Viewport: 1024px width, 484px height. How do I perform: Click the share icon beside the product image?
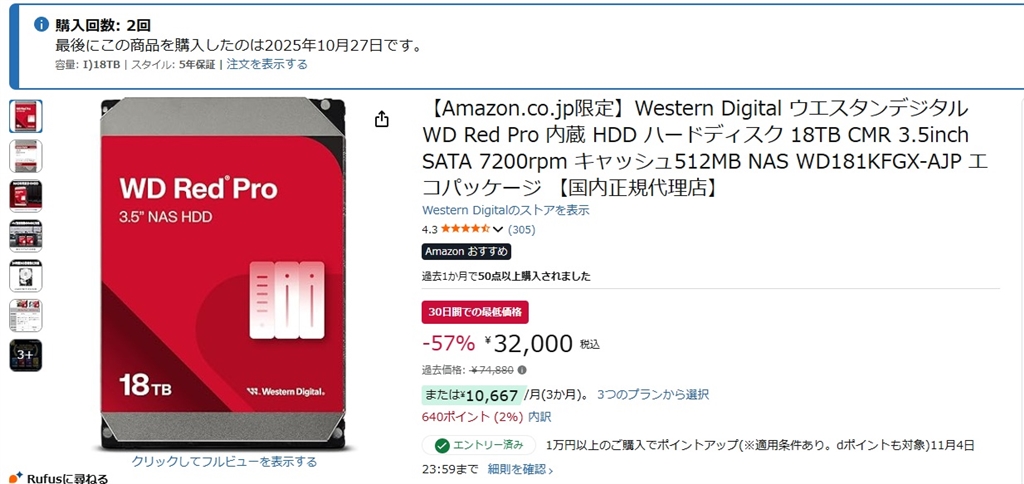tap(381, 120)
